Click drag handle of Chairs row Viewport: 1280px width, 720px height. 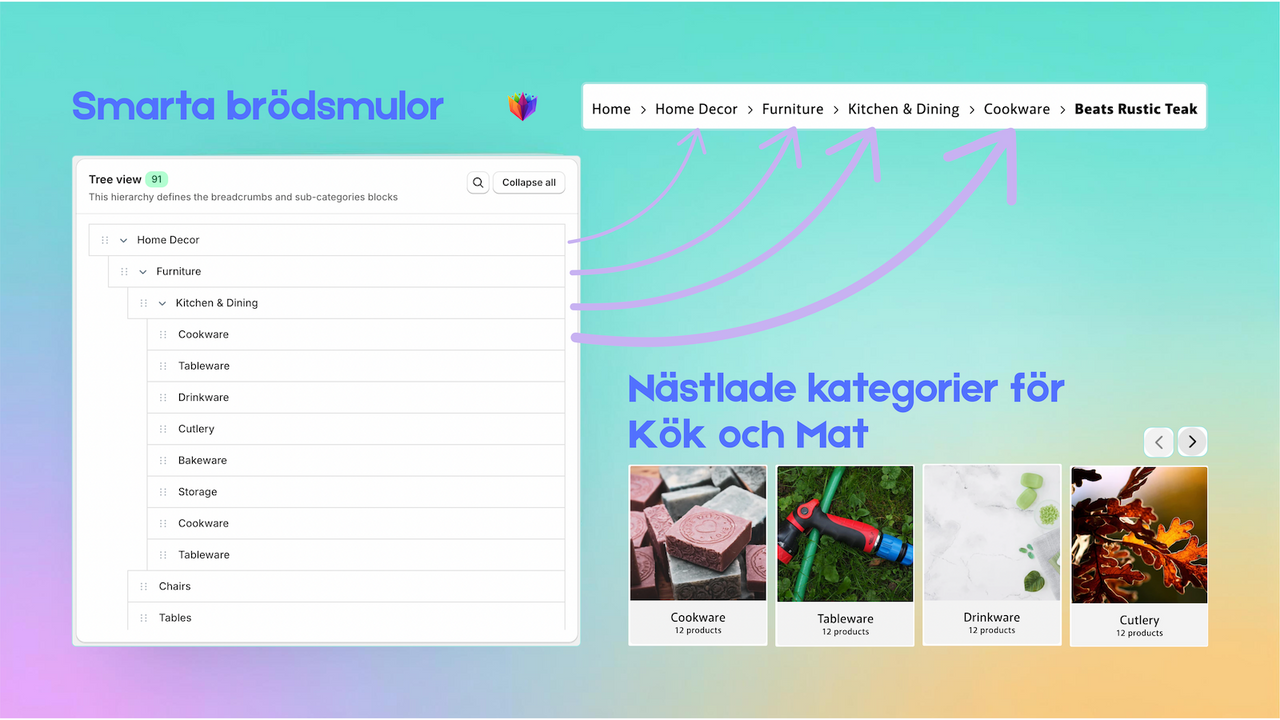(x=144, y=586)
